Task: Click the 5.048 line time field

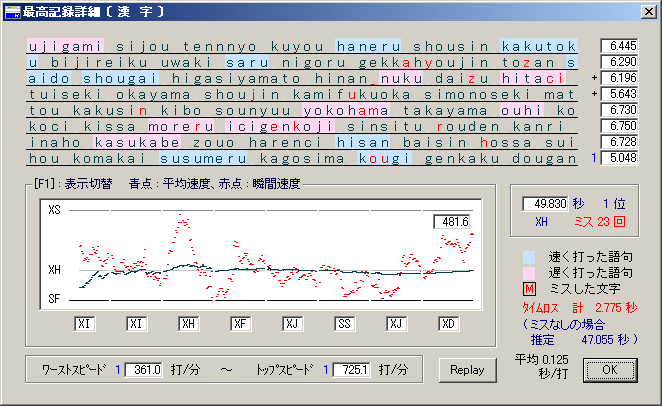Action: pyautogui.click(x=620, y=158)
